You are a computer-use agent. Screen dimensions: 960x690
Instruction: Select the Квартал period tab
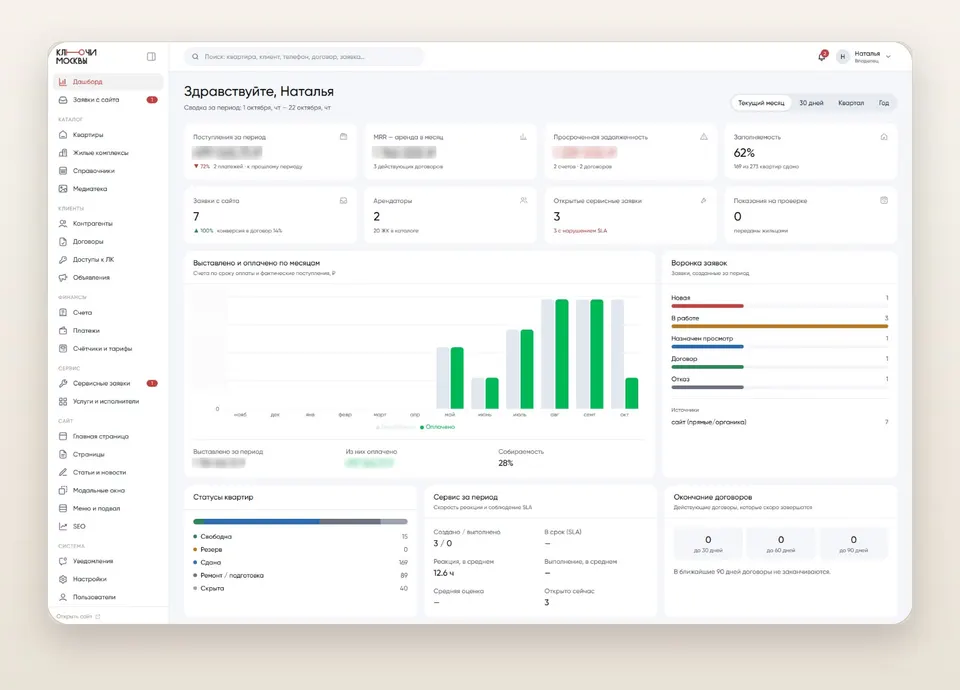click(851, 103)
